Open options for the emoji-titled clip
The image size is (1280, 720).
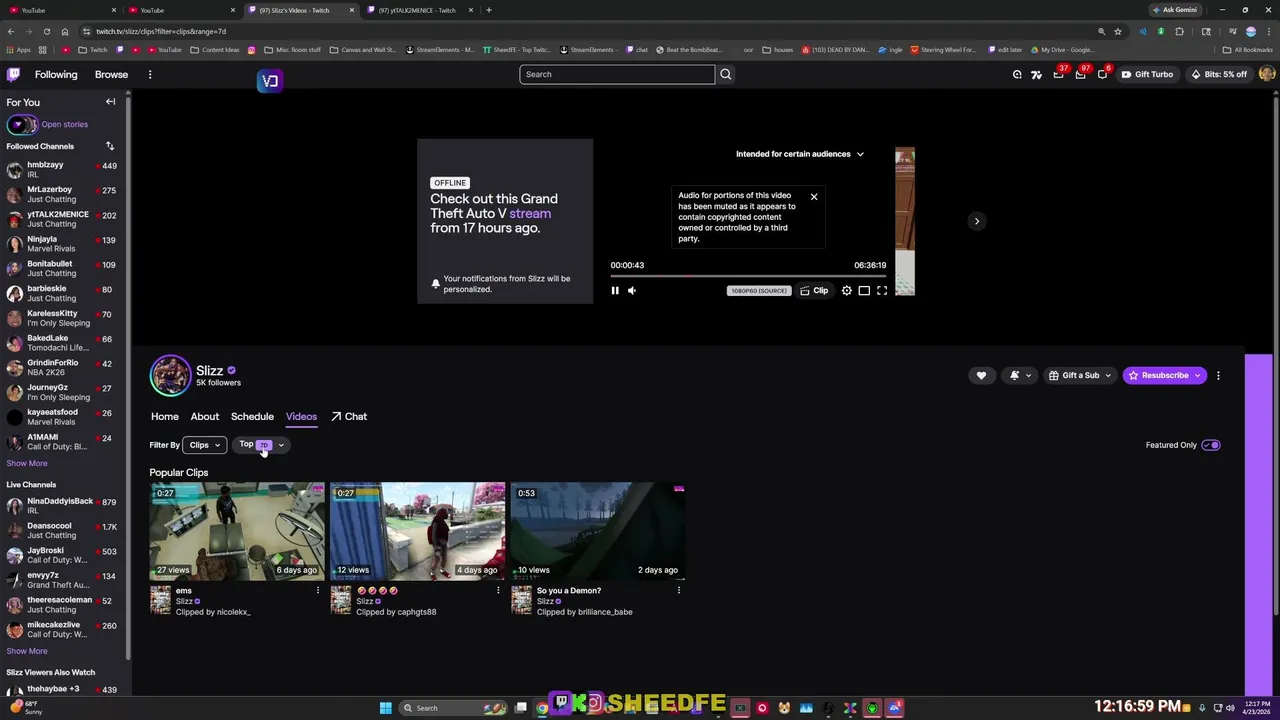[x=498, y=591]
